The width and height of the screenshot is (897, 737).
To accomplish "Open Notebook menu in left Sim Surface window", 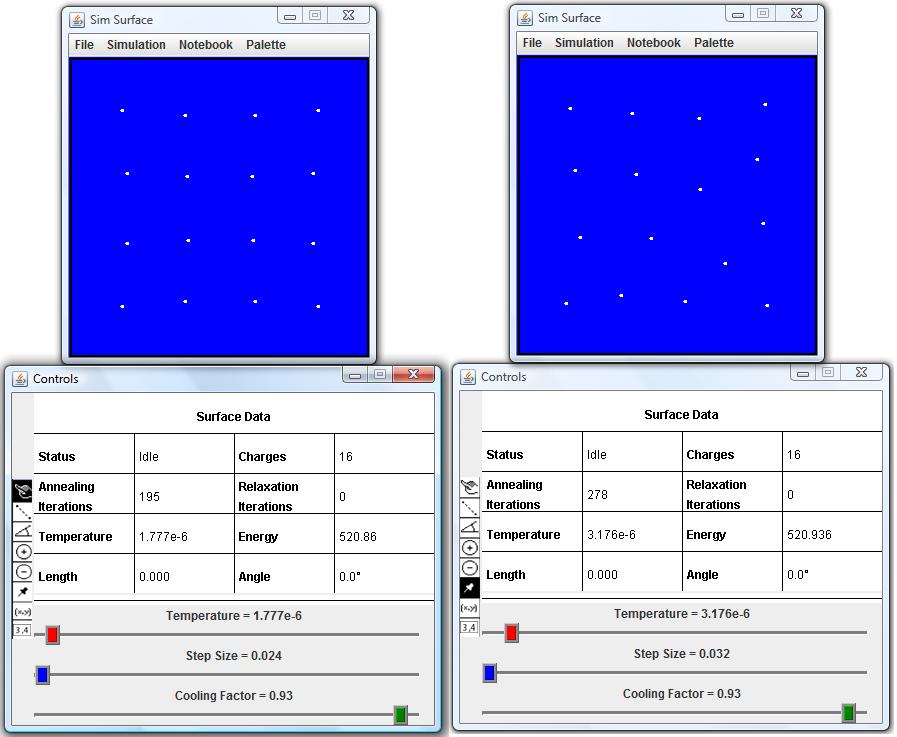I will 205,45.
